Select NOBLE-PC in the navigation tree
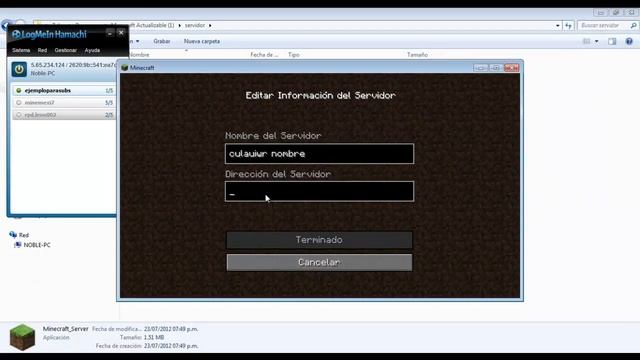The height and width of the screenshot is (360, 640). click(x=37, y=245)
